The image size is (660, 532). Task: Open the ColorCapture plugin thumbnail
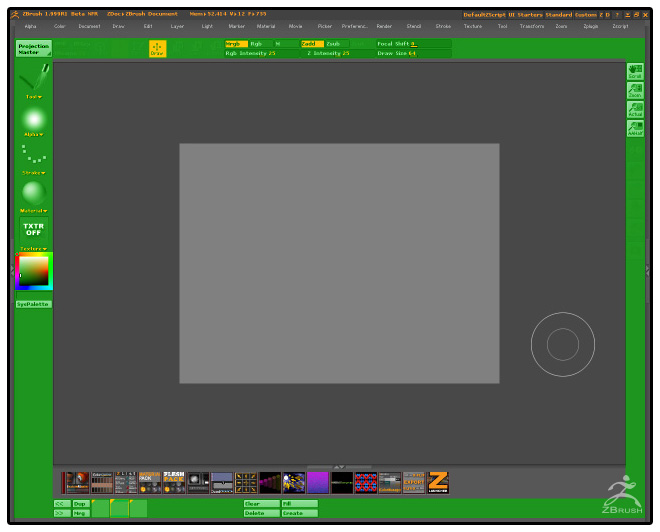[x=102, y=482]
